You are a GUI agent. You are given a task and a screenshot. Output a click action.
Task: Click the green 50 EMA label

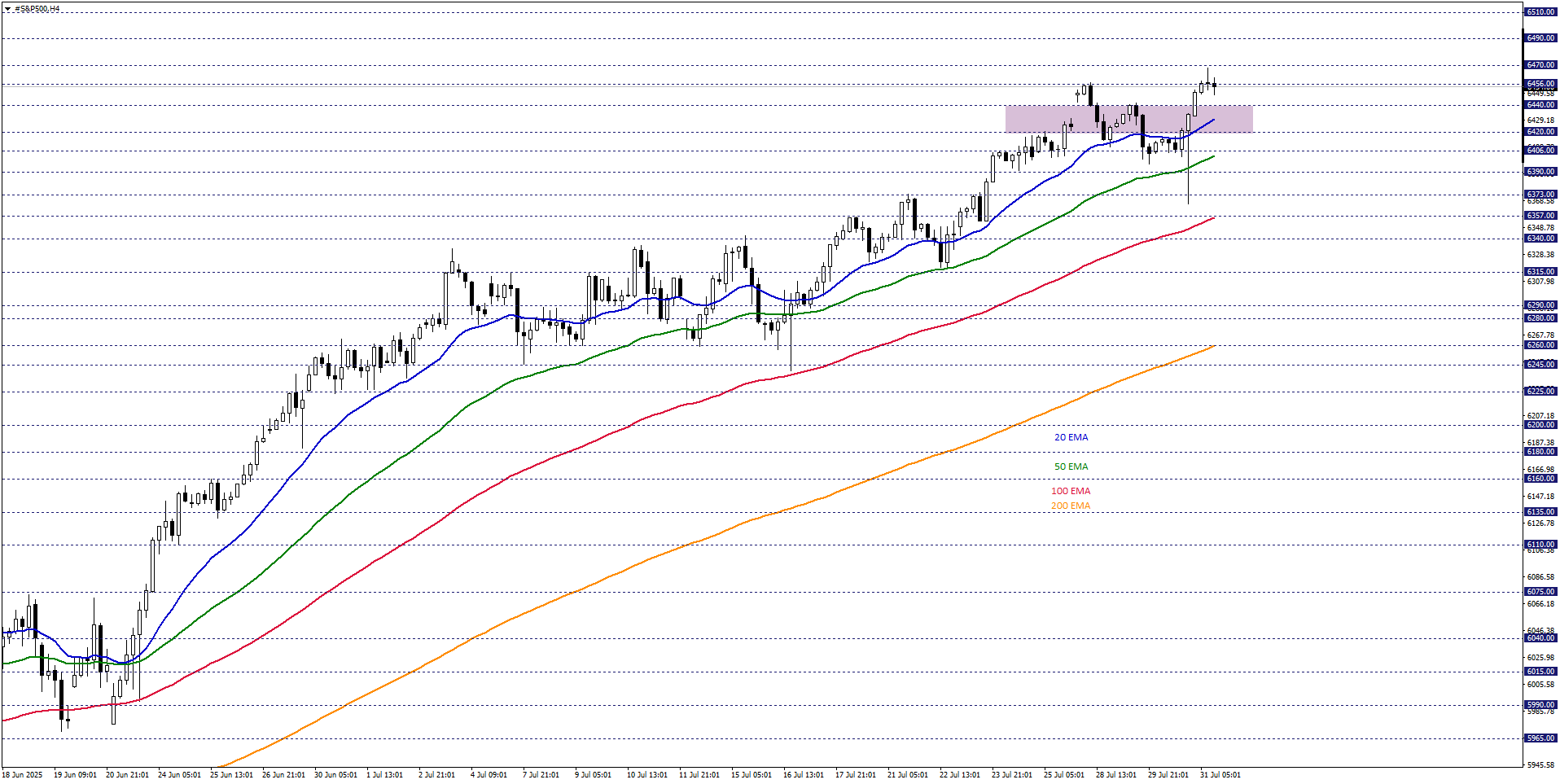(1071, 466)
